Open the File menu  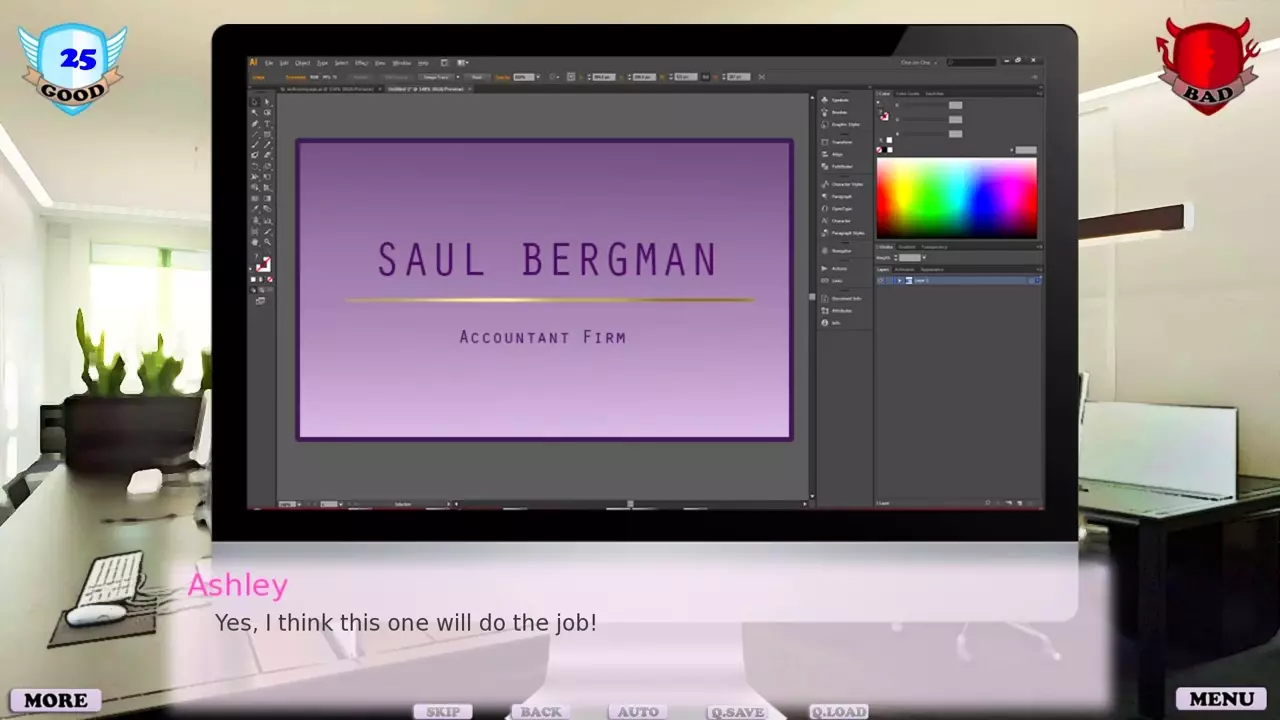tap(269, 63)
